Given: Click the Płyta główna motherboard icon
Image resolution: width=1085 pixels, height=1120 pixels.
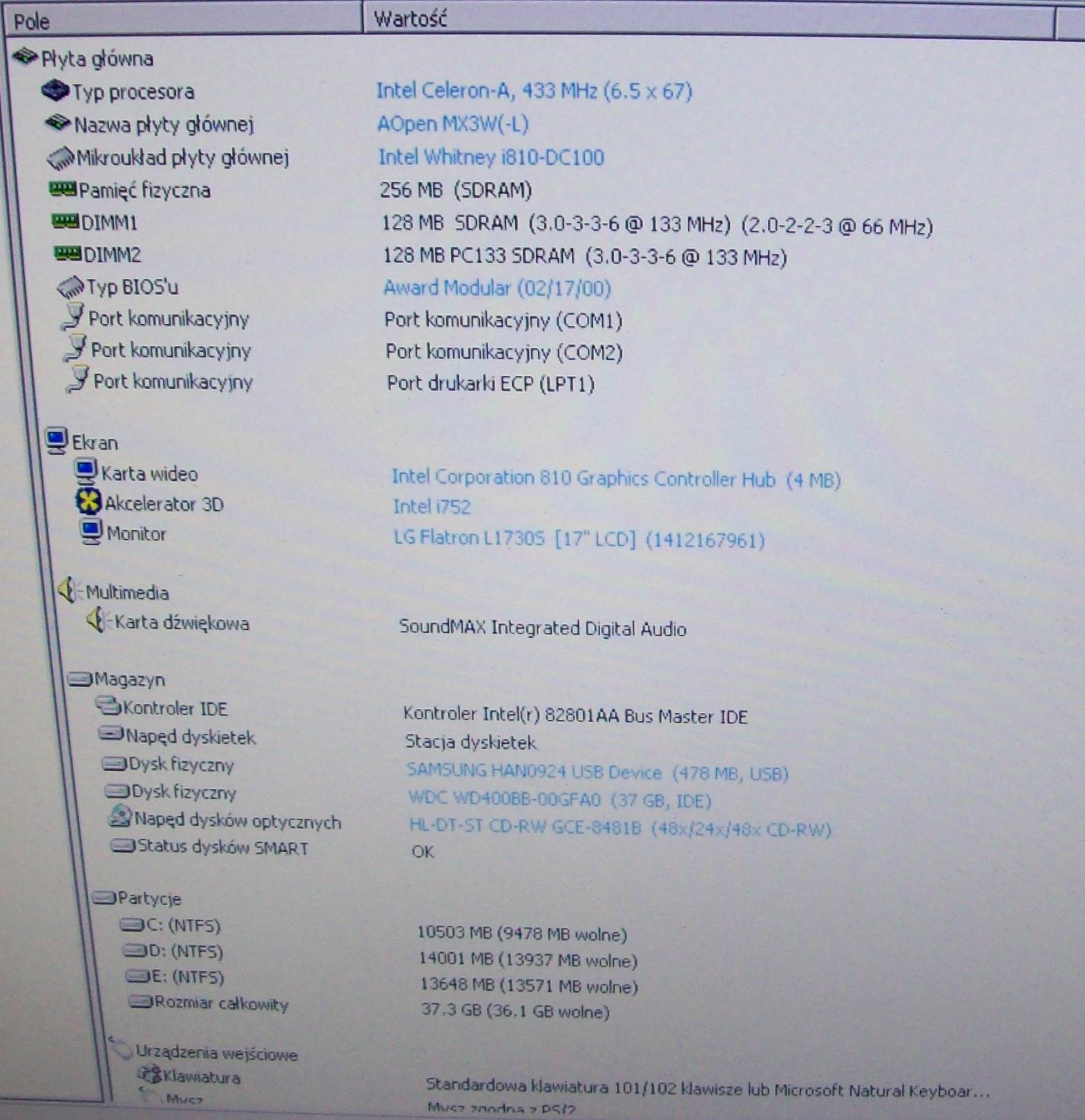Looking at the screenshot, I should click(25, 57).
